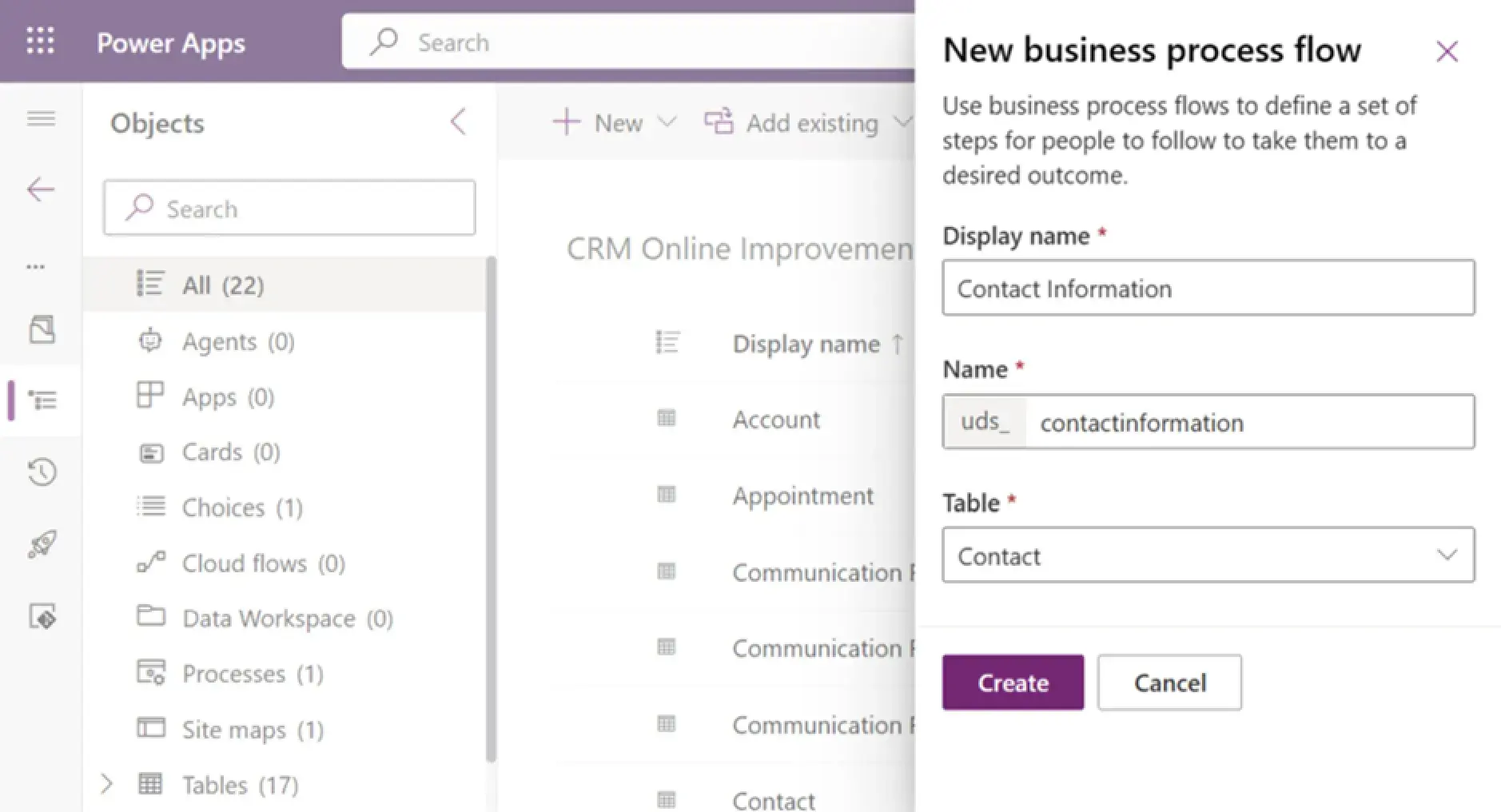1501x812 pixels.
Task: Click the Site maps icon
Action: pos(151,727)
